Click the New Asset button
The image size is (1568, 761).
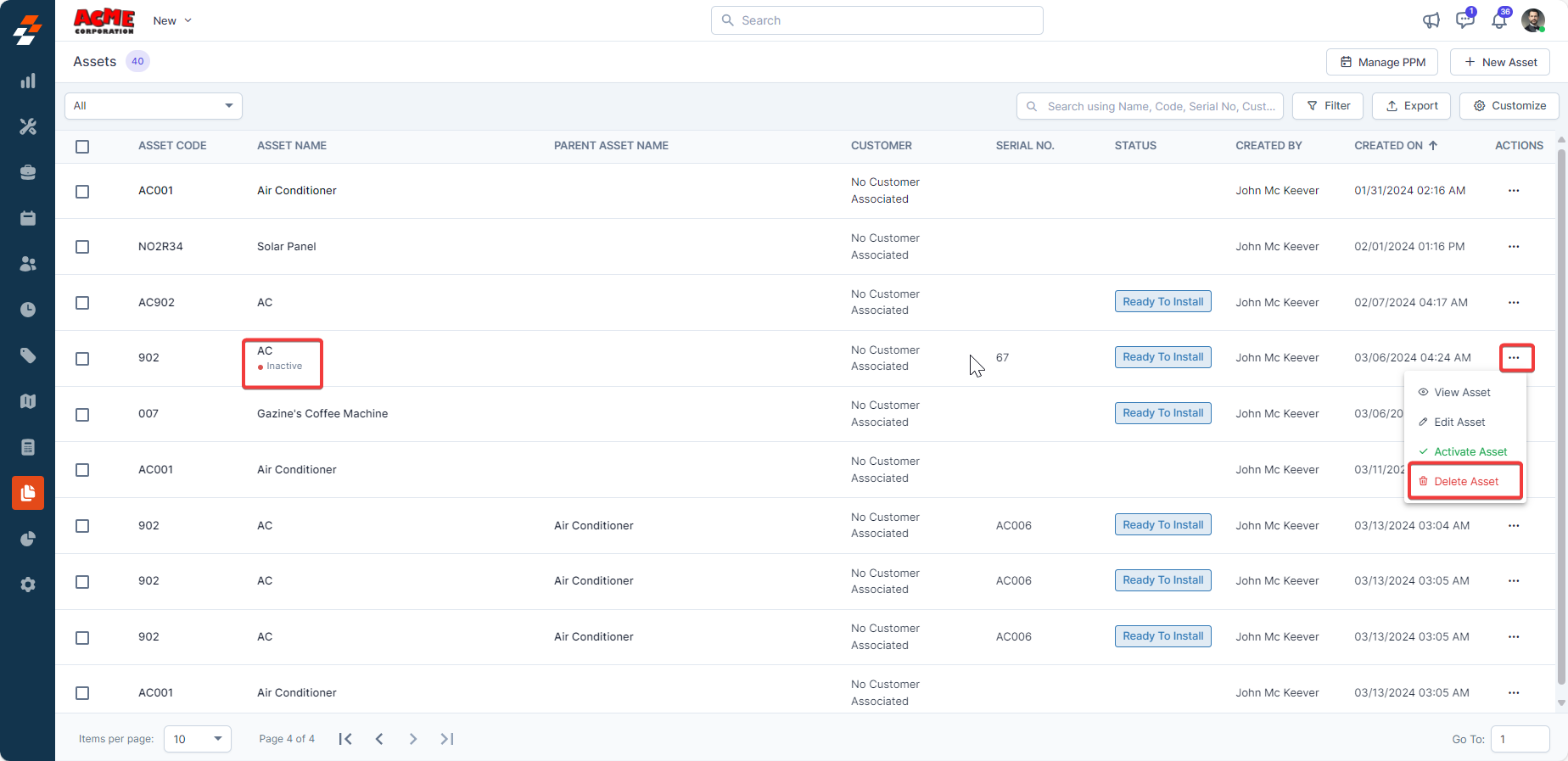(1499, 62)
